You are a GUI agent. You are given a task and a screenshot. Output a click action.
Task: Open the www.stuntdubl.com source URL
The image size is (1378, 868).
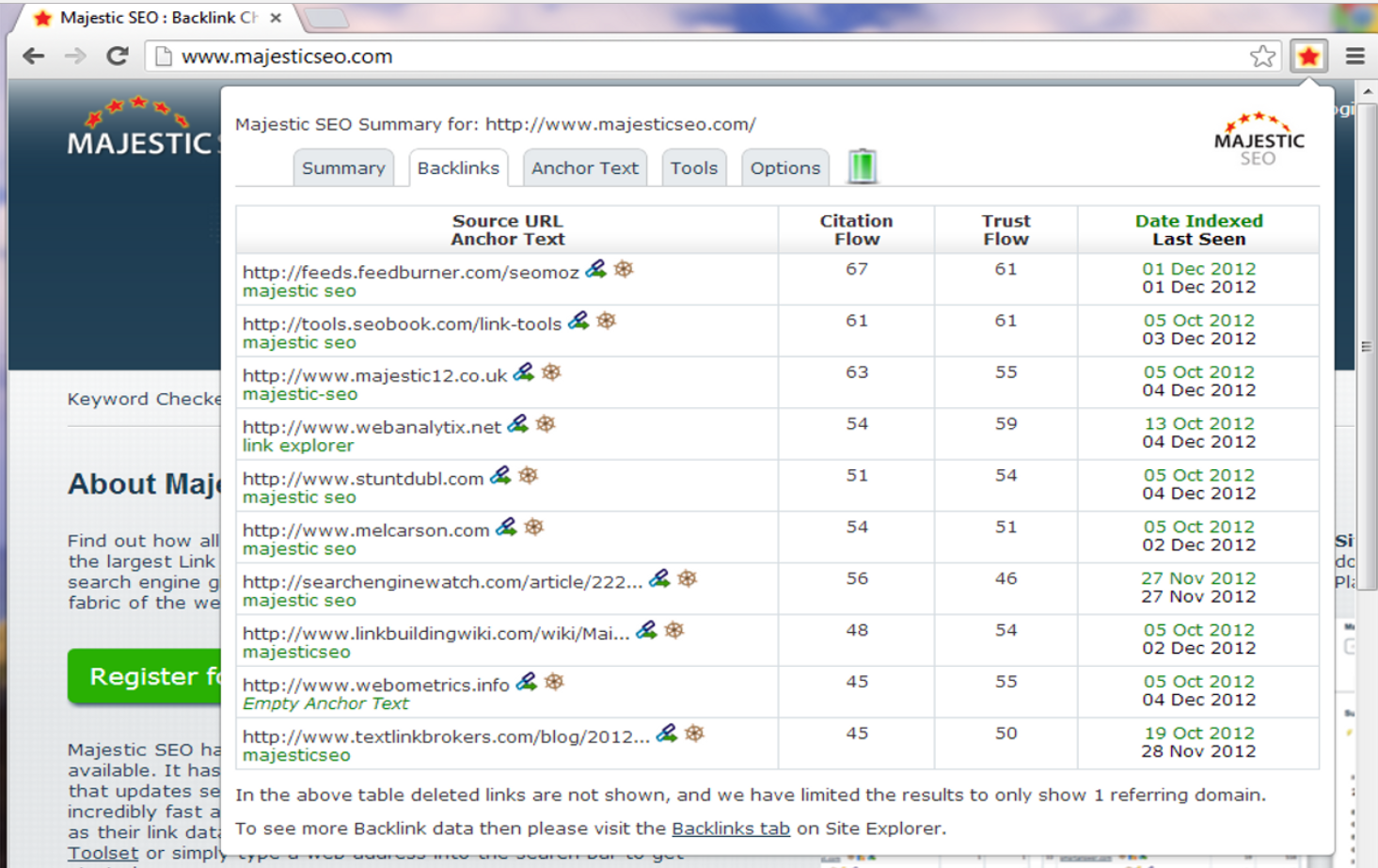click(x=363, y=479)
